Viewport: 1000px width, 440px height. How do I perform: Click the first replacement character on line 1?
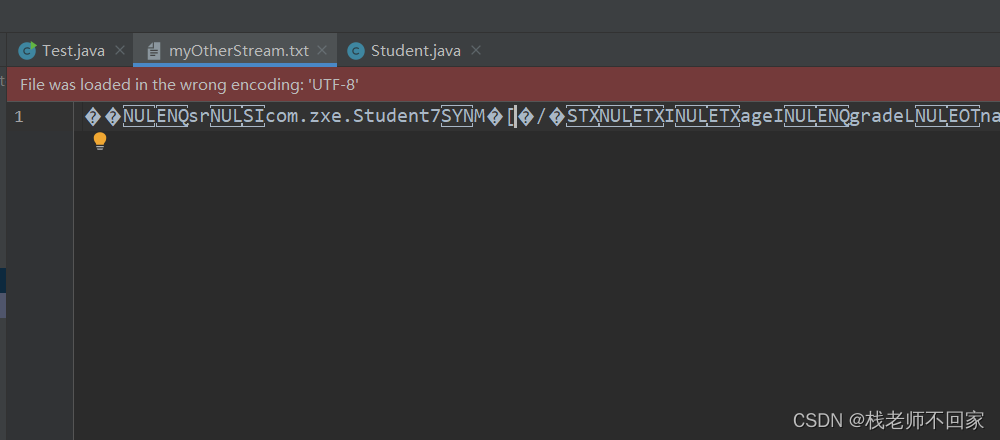pos(93,117)
